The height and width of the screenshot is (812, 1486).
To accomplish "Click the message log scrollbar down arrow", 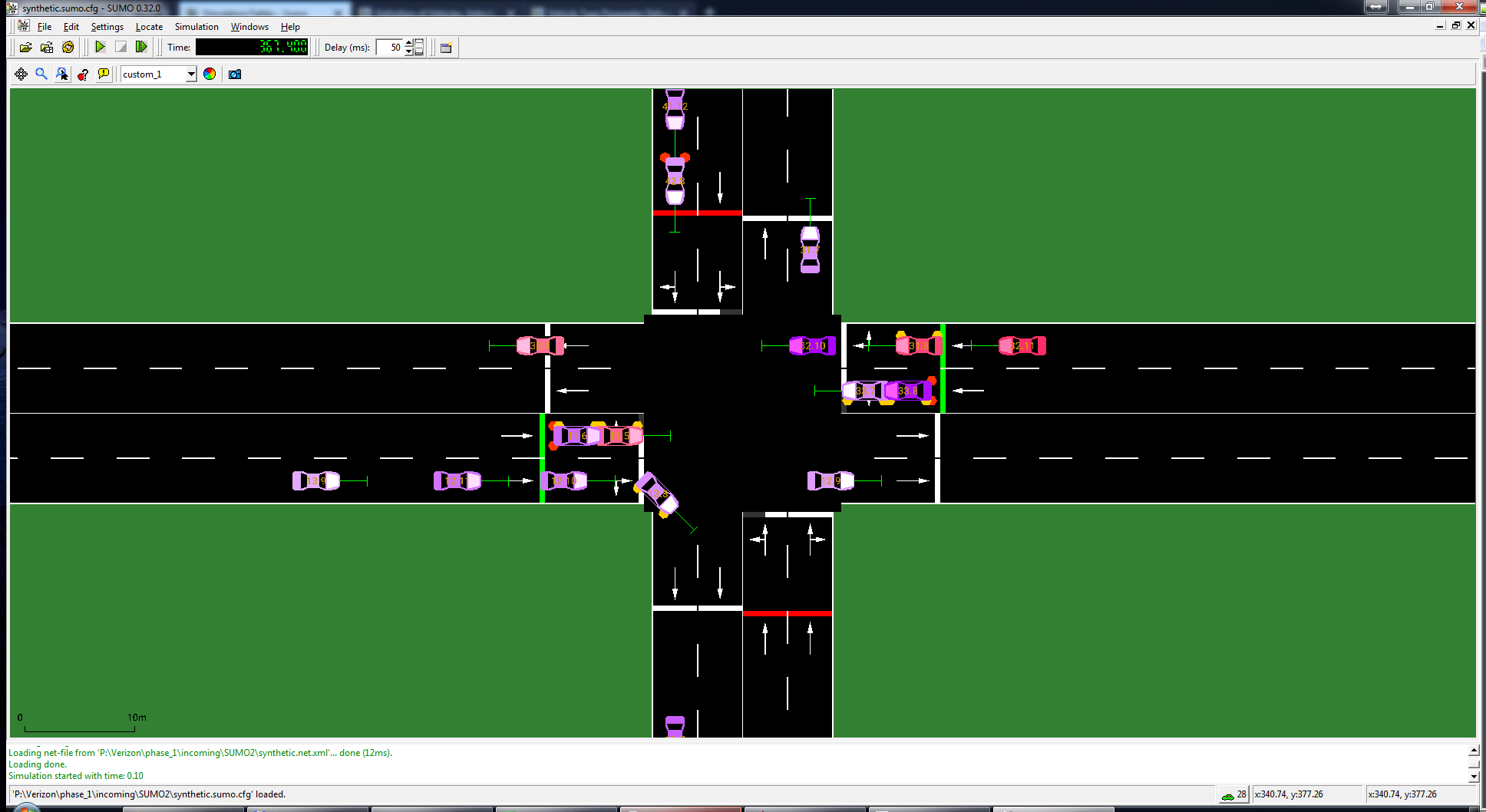I will tap(1475, 776).
